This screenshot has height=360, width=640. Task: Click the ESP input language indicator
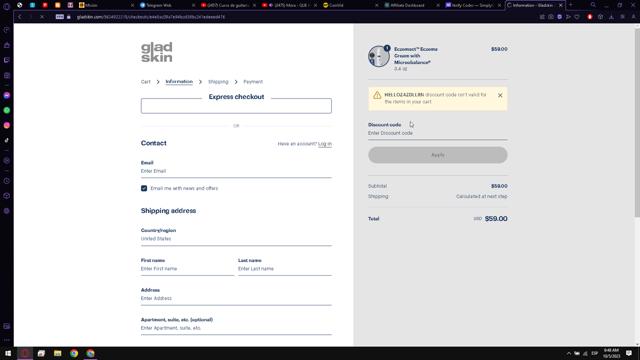pyautogui.click(x=595, y=353)
